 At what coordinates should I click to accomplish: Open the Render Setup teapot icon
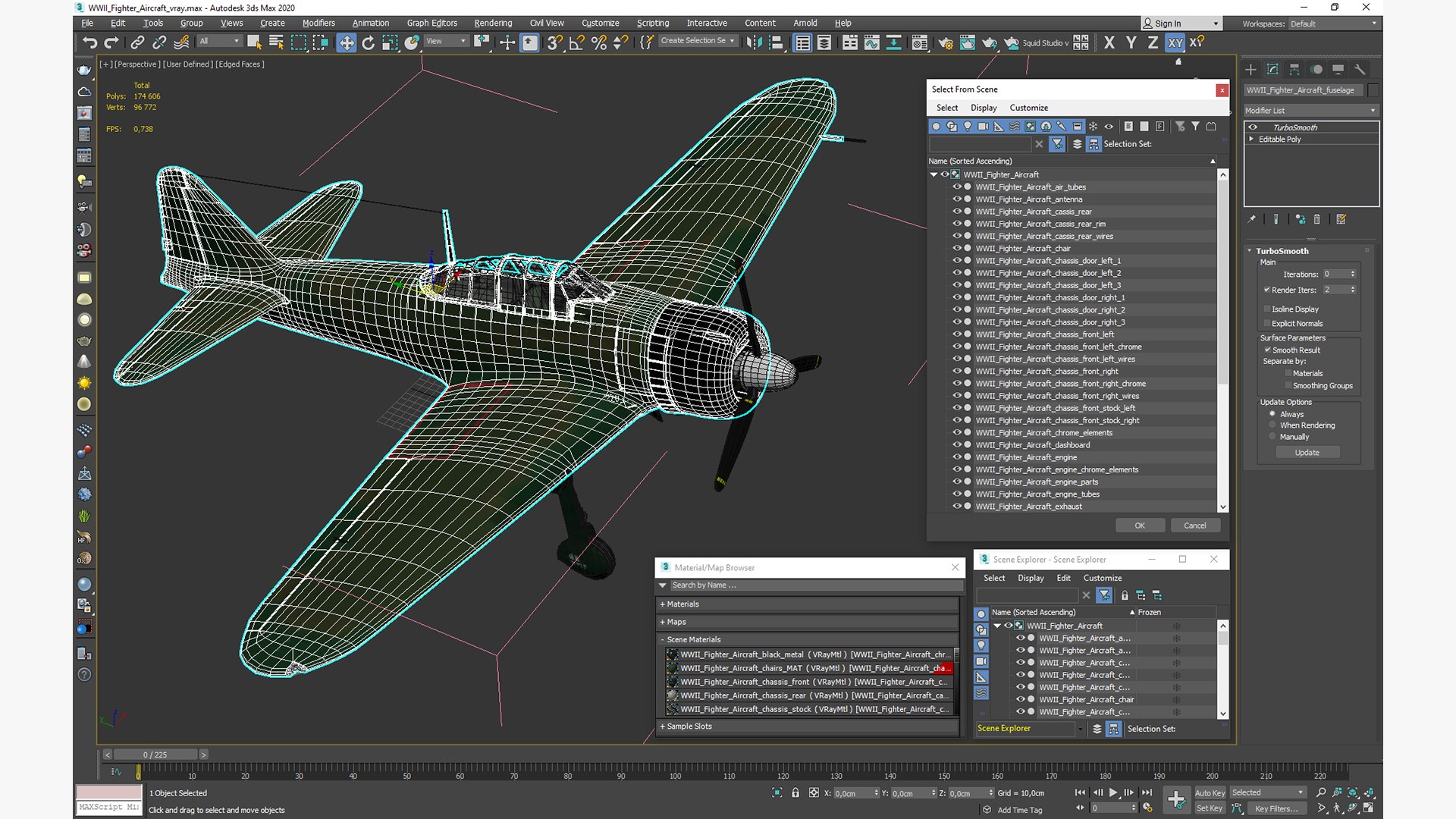point(946,43)
